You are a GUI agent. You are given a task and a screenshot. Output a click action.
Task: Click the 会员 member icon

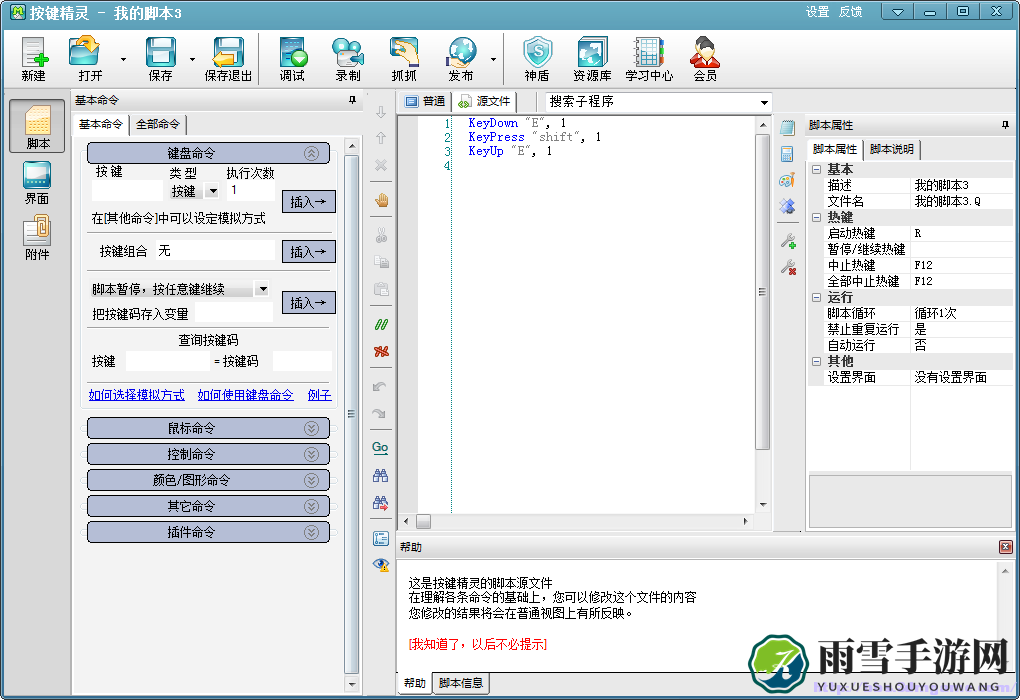705,59
